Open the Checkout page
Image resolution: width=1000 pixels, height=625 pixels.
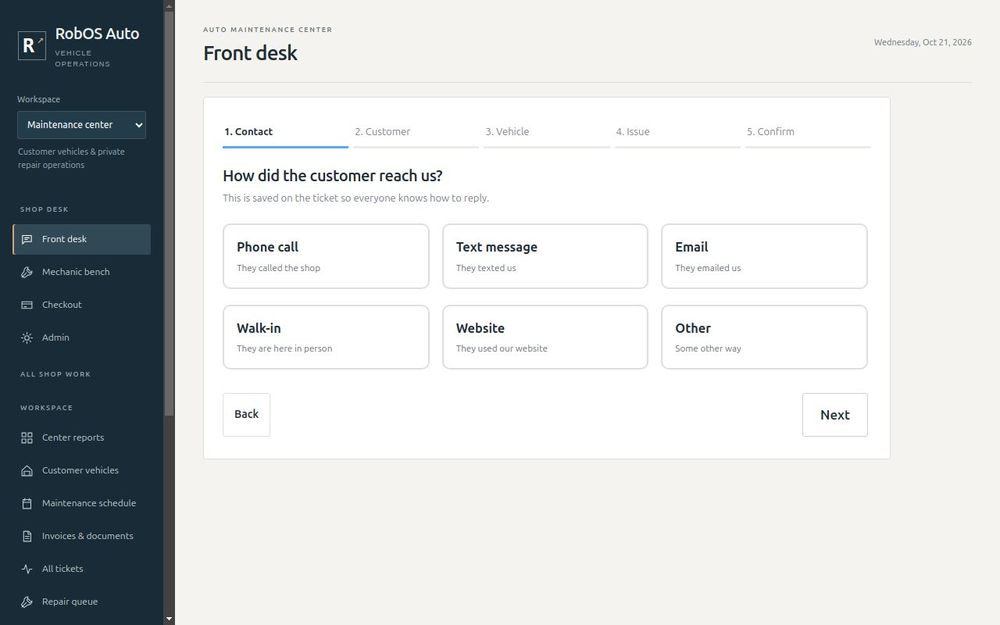tap(82, 305)
